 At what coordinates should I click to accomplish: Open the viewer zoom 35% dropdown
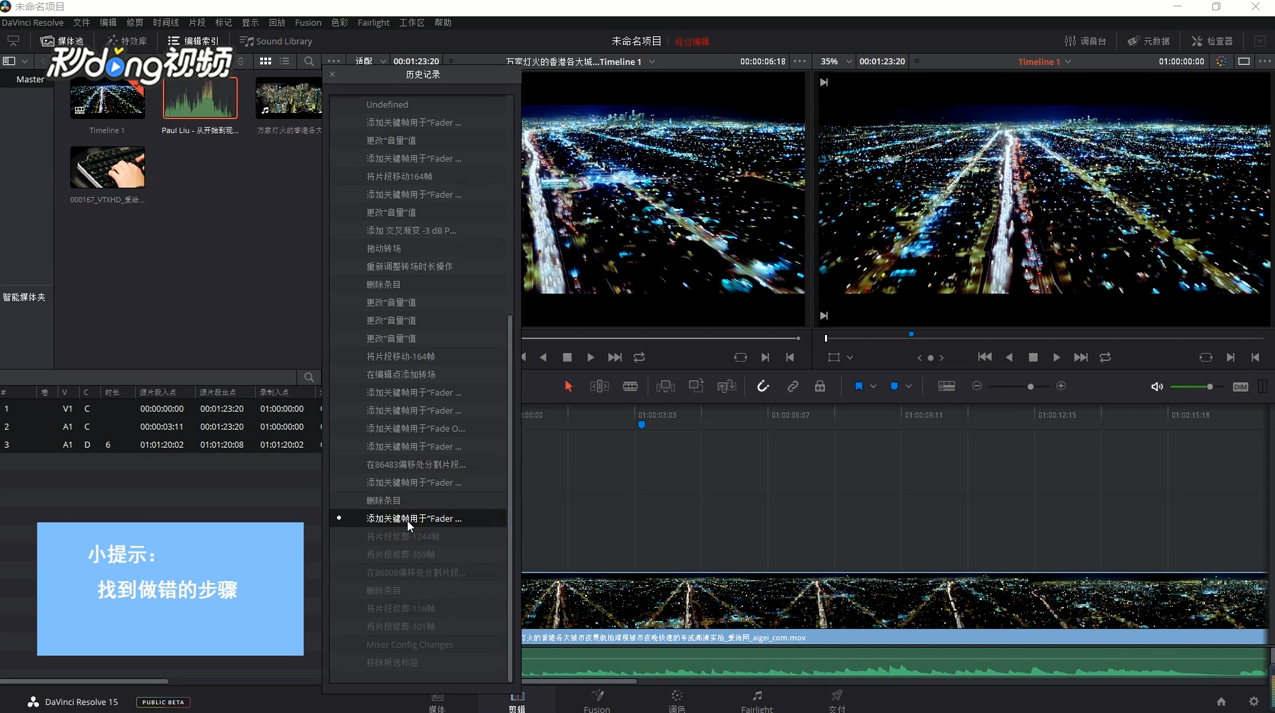pos(836,62)
